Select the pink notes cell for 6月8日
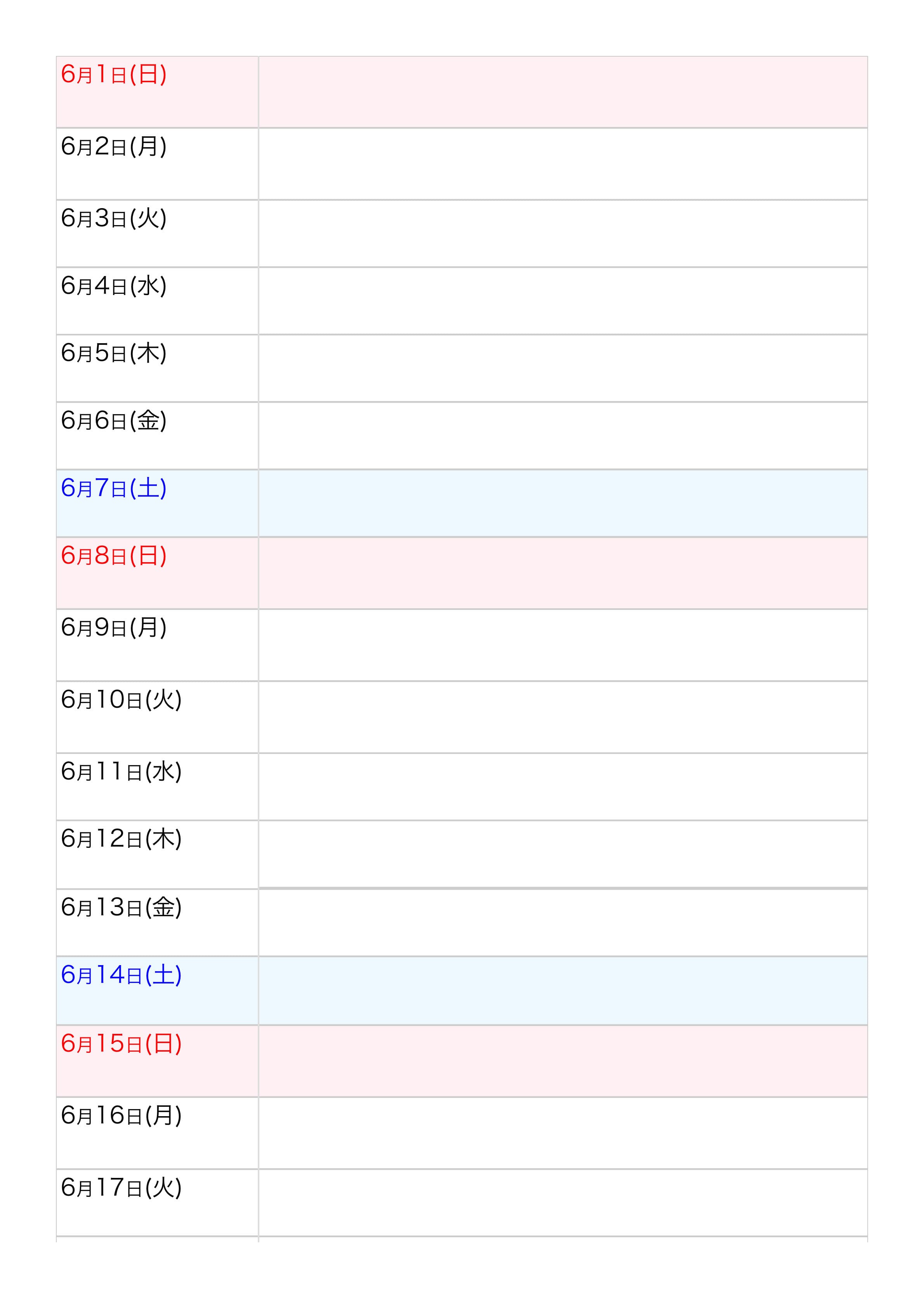The width and height of the screenshot is (924, 1306). click(563, 573)
